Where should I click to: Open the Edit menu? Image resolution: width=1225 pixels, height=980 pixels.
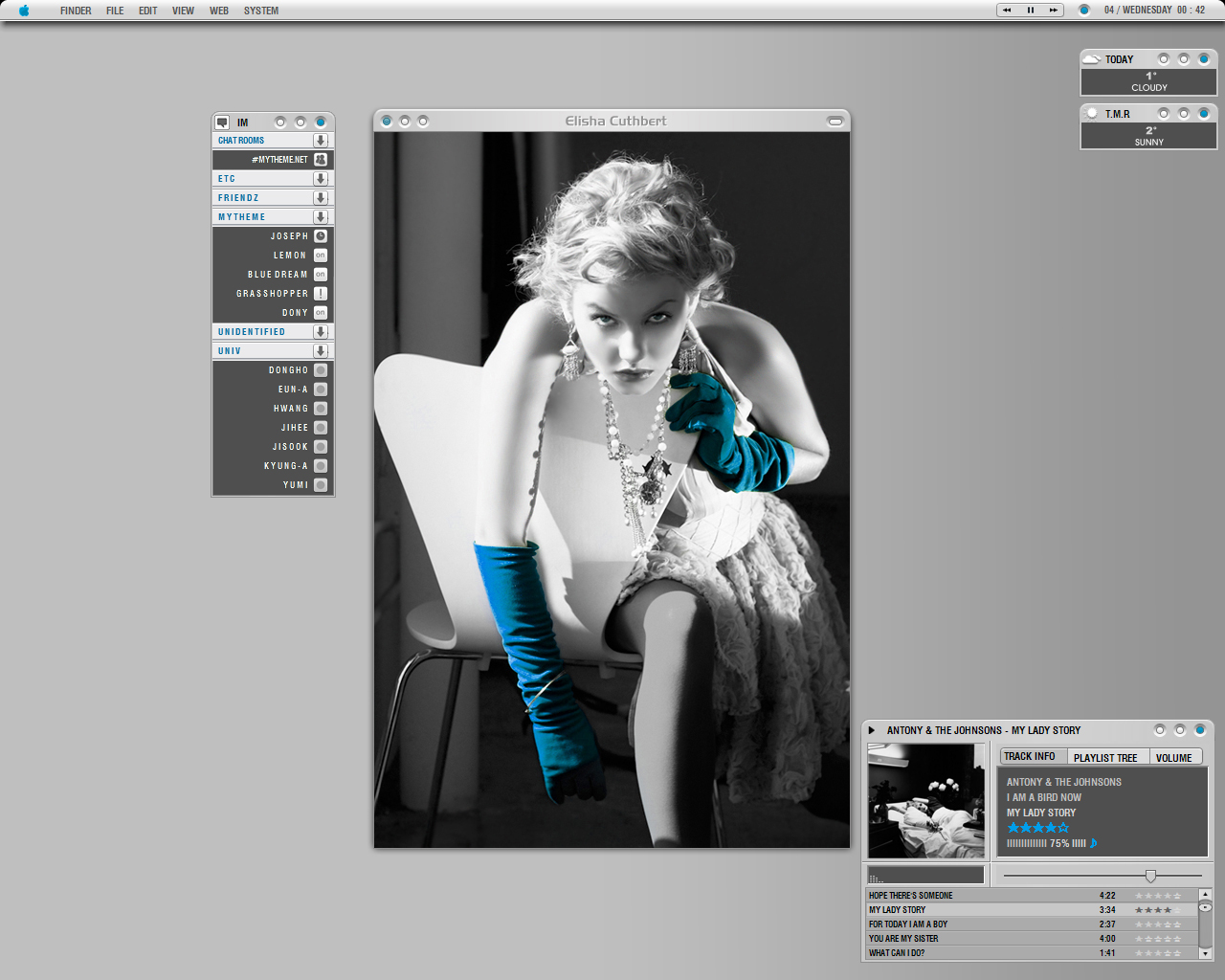pos(147,11)
